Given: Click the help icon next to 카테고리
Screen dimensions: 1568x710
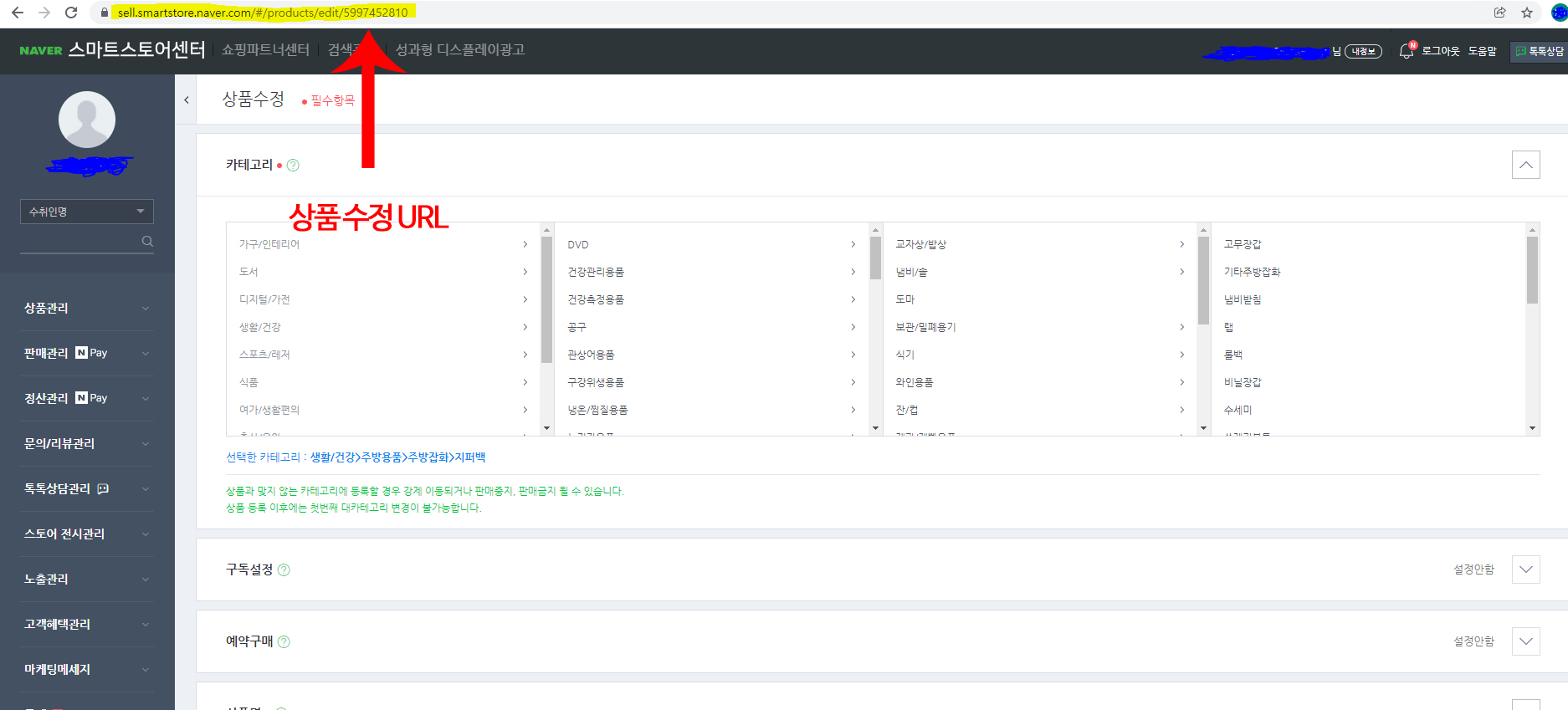Looking at the screenshot, I should [293, 166].
